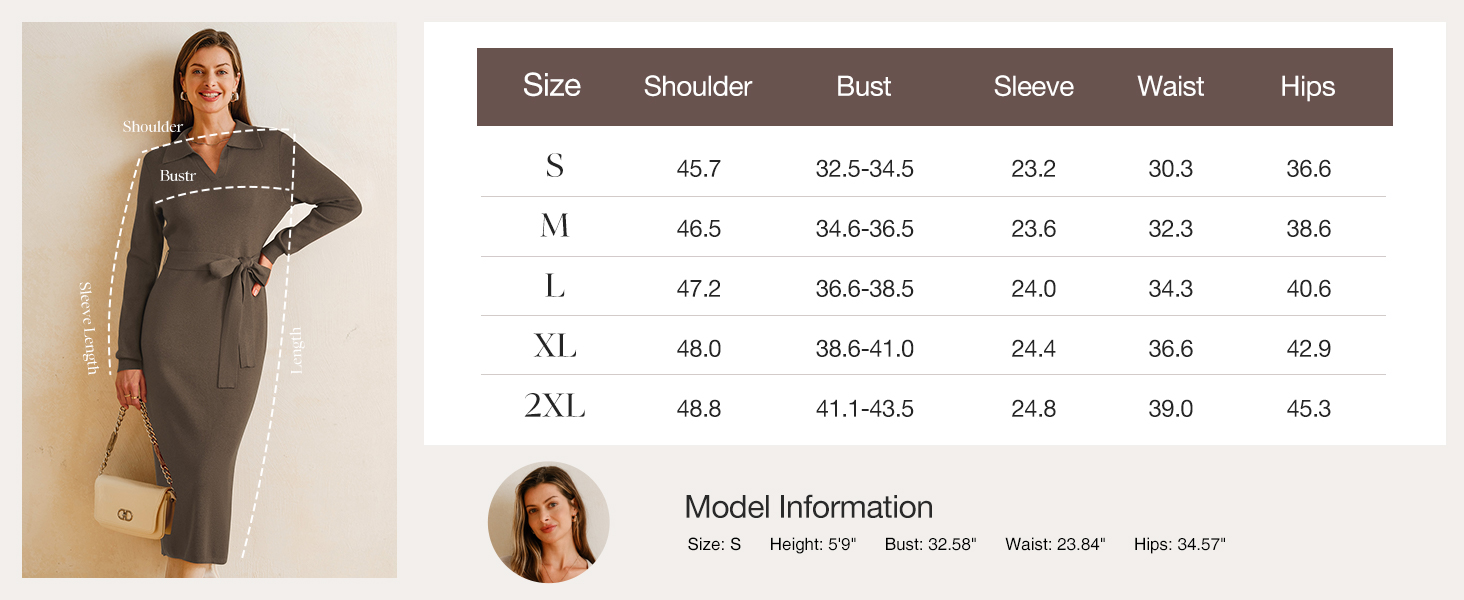Click the cream handbag in the photo
This screenshot has width=1464, height=600.
(x=133, y=505)
